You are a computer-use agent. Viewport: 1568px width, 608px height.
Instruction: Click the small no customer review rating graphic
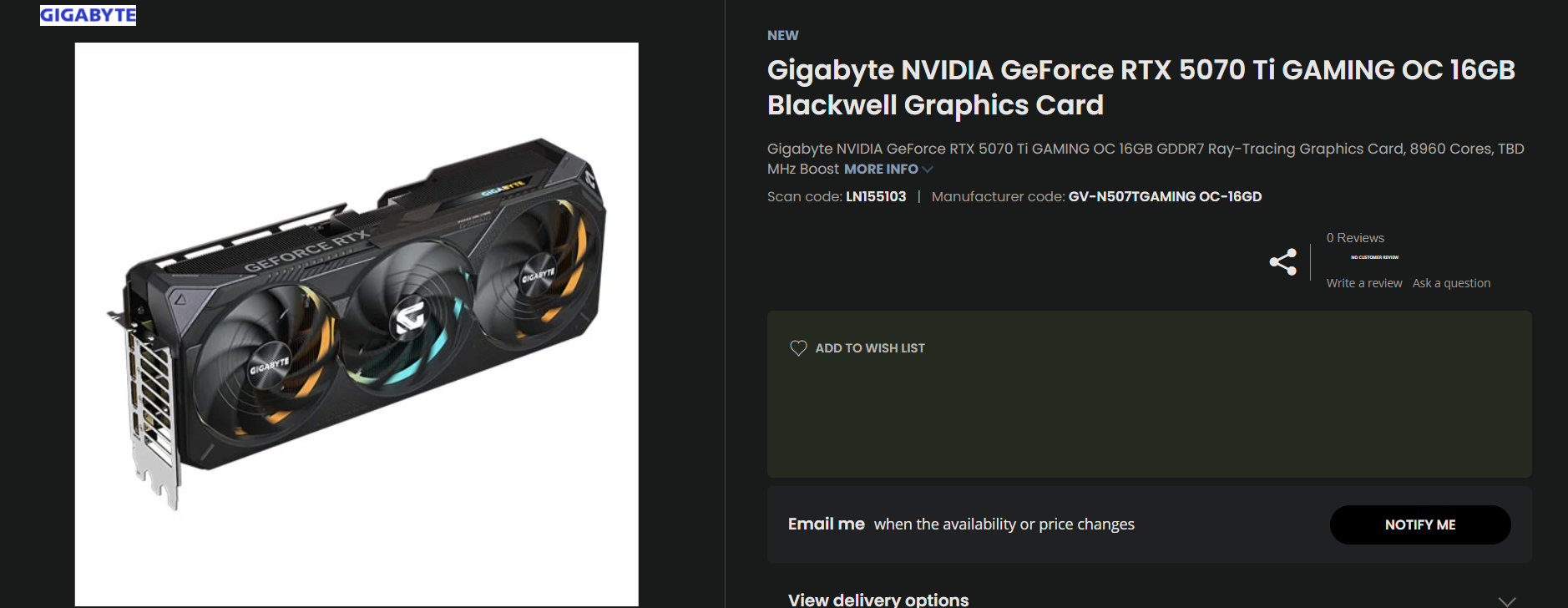tap(1374, 257)
